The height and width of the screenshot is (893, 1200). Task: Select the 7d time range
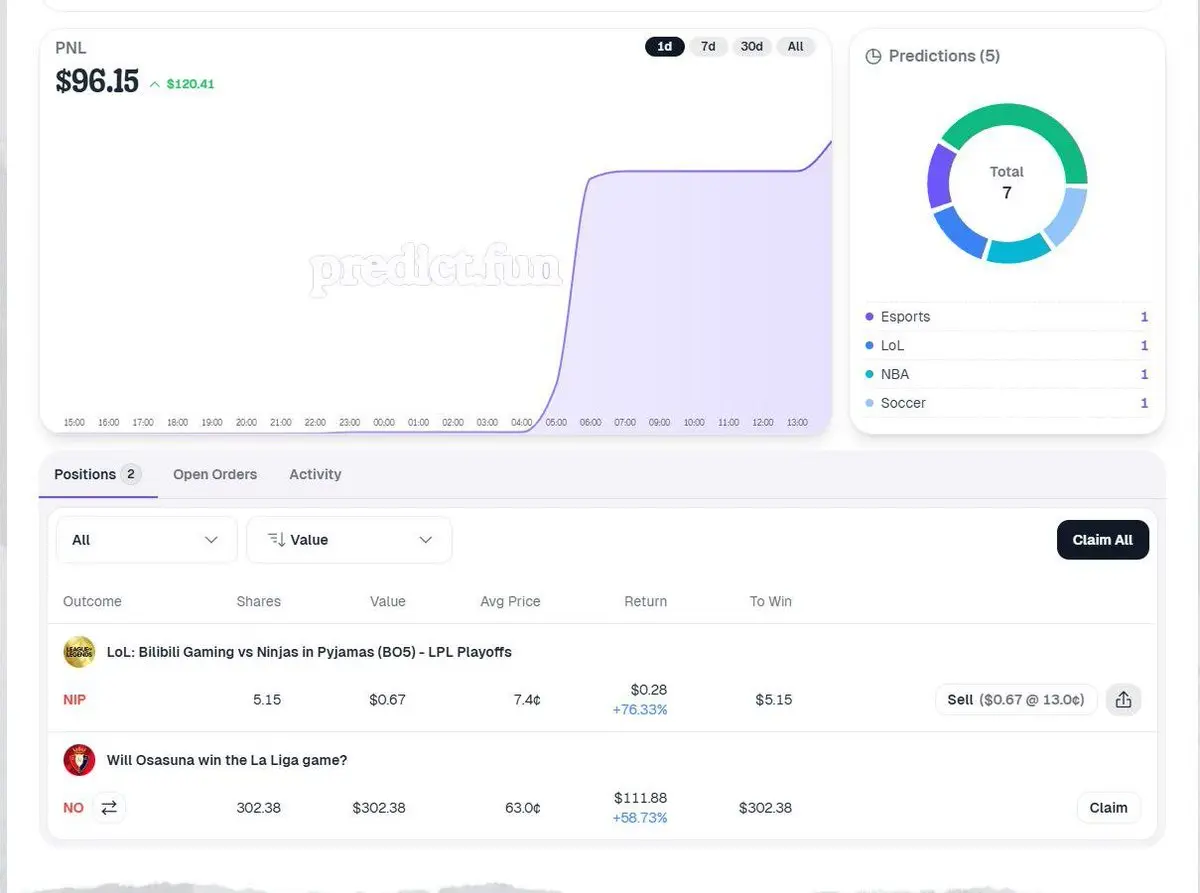pyautogui.click(x=708, y=47)
